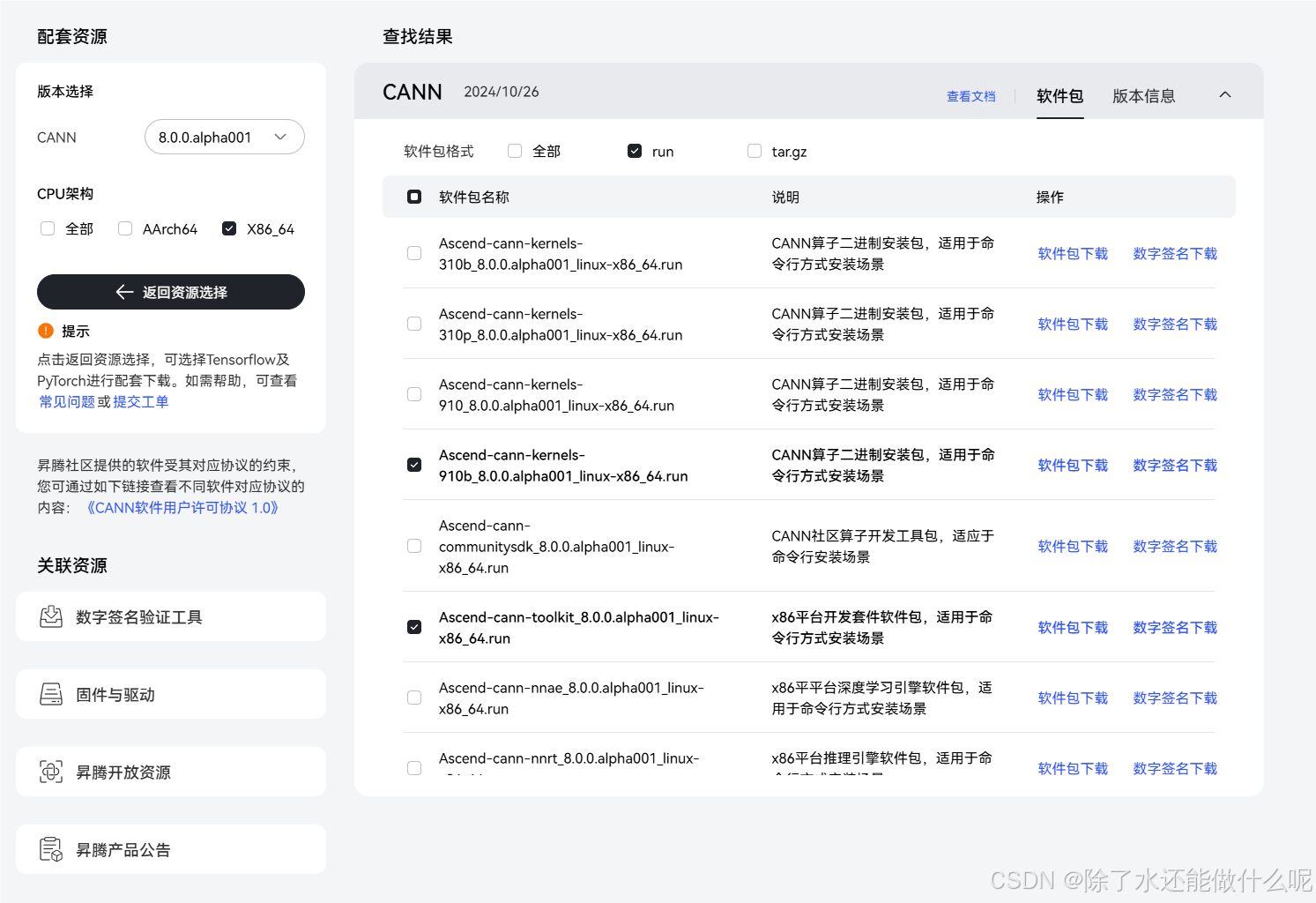Click the communitysdk_8.0.0.alpha001 file name

coord(557,546)
